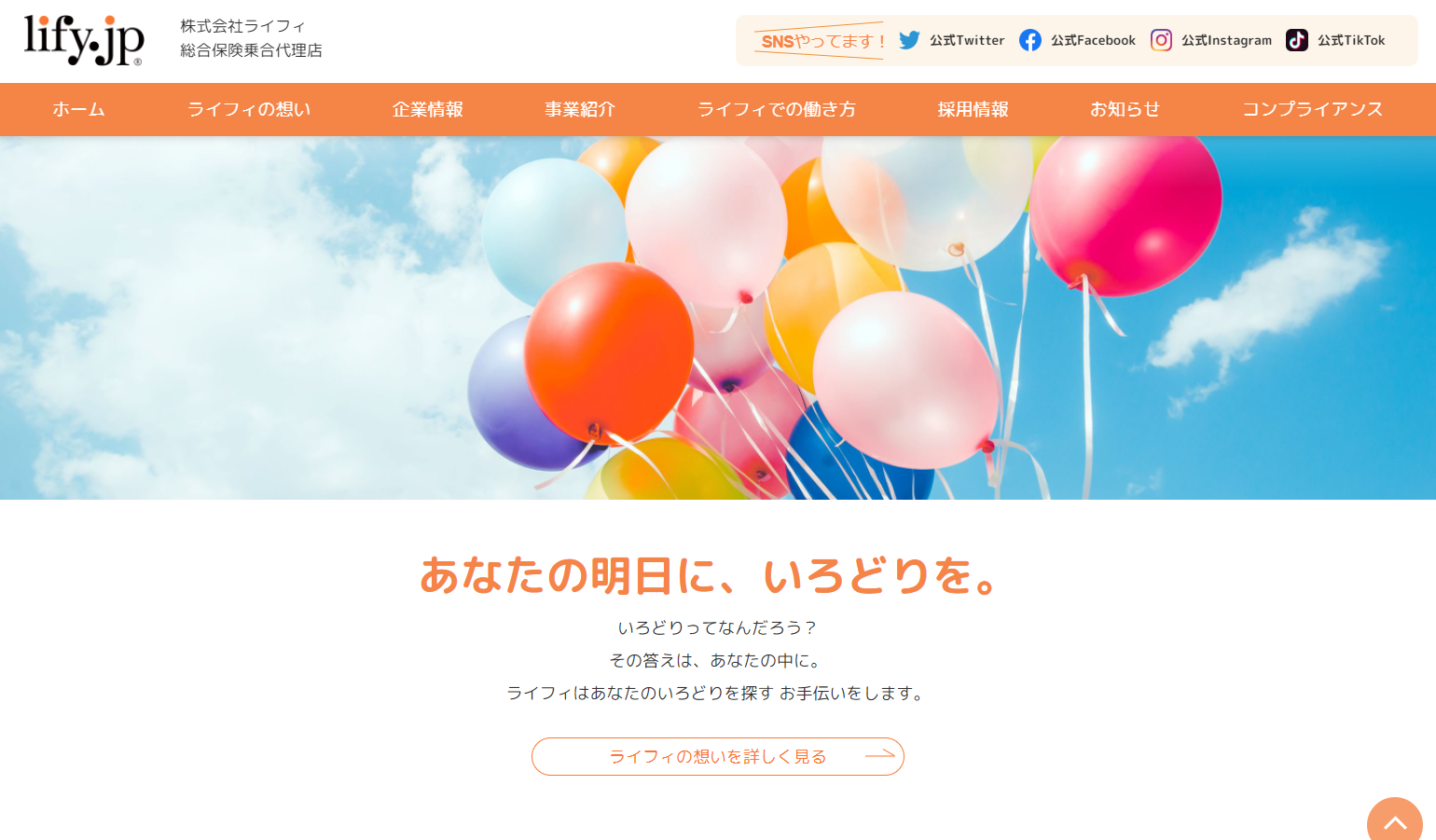Go to ホーム in navigation bar
The width and height of the screenshot is (1436, 840).
(78, 109)
